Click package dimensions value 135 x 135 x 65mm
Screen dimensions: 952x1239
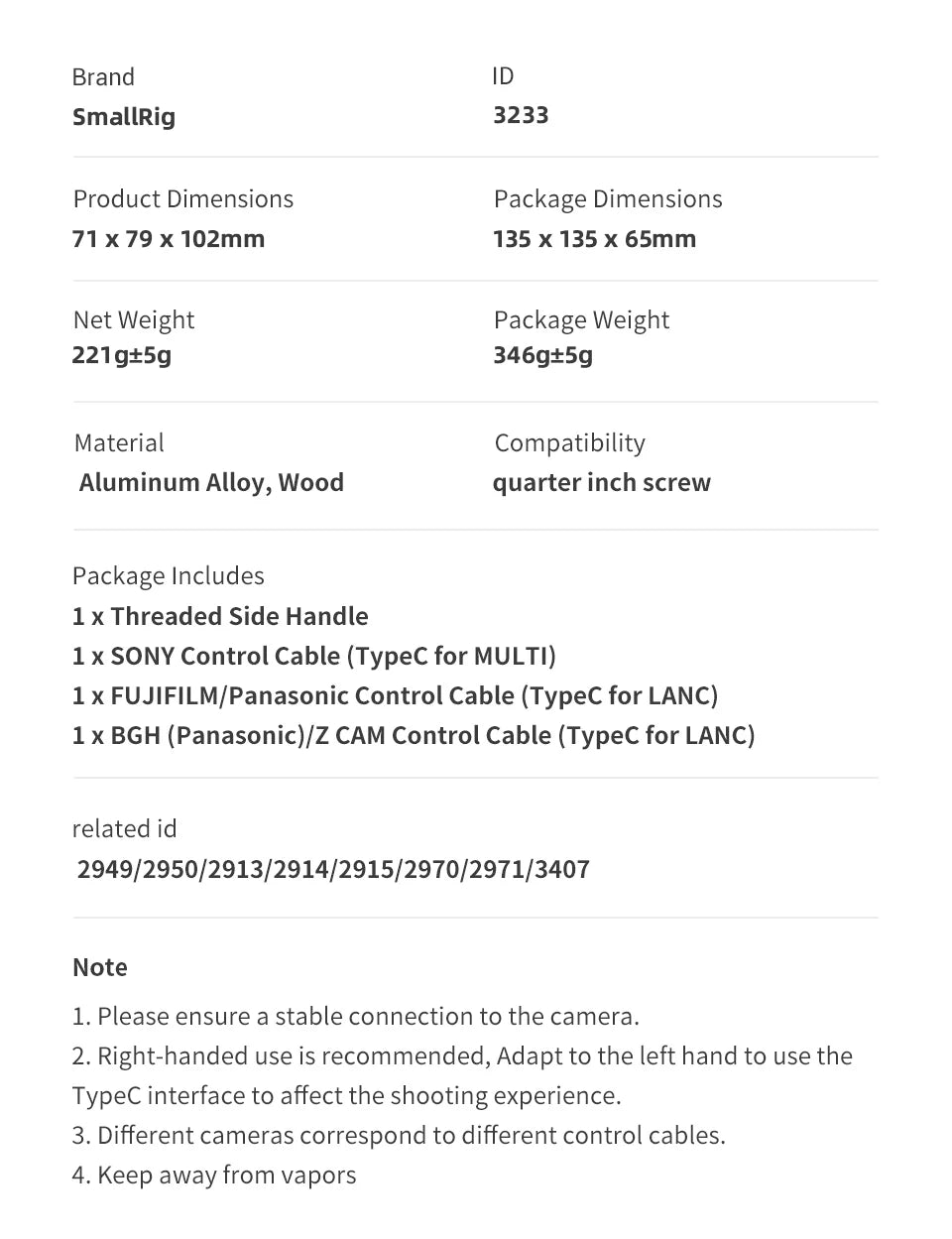coord(594,239)
